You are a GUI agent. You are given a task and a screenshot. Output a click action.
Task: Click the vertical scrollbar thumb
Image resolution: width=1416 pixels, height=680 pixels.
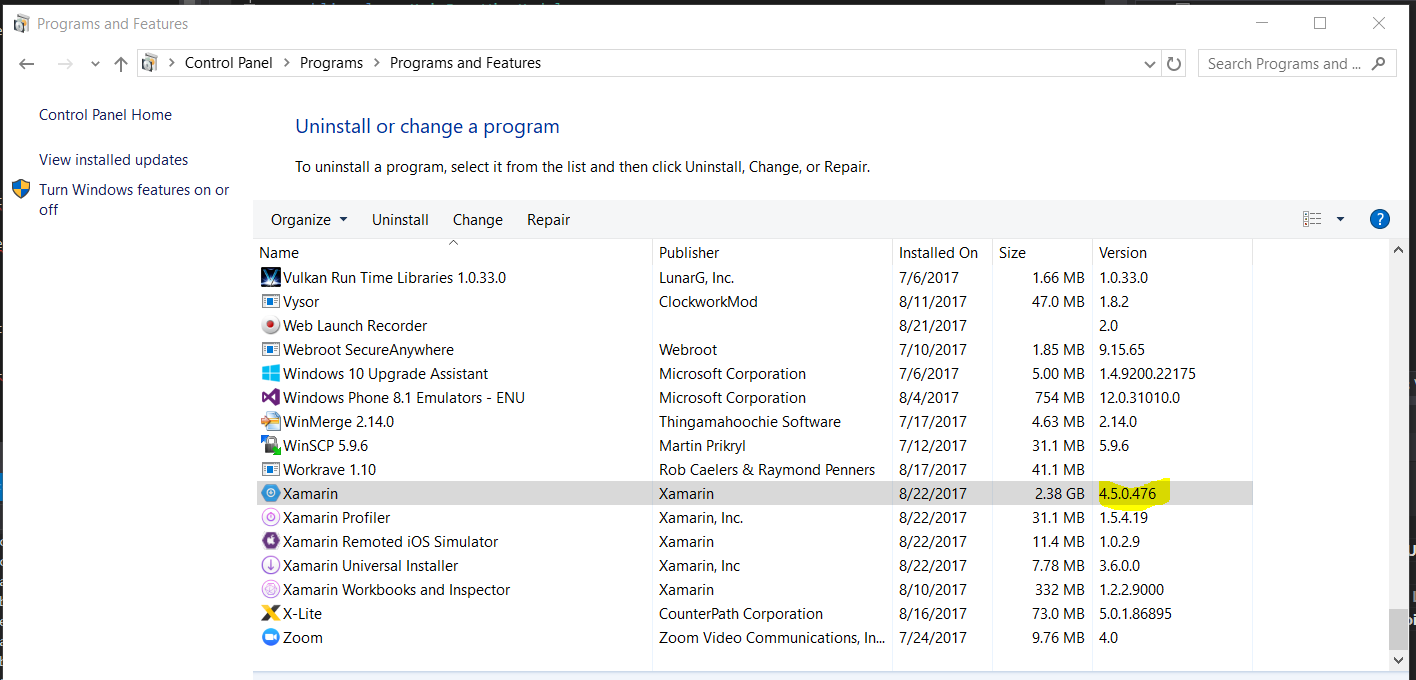1398,629
